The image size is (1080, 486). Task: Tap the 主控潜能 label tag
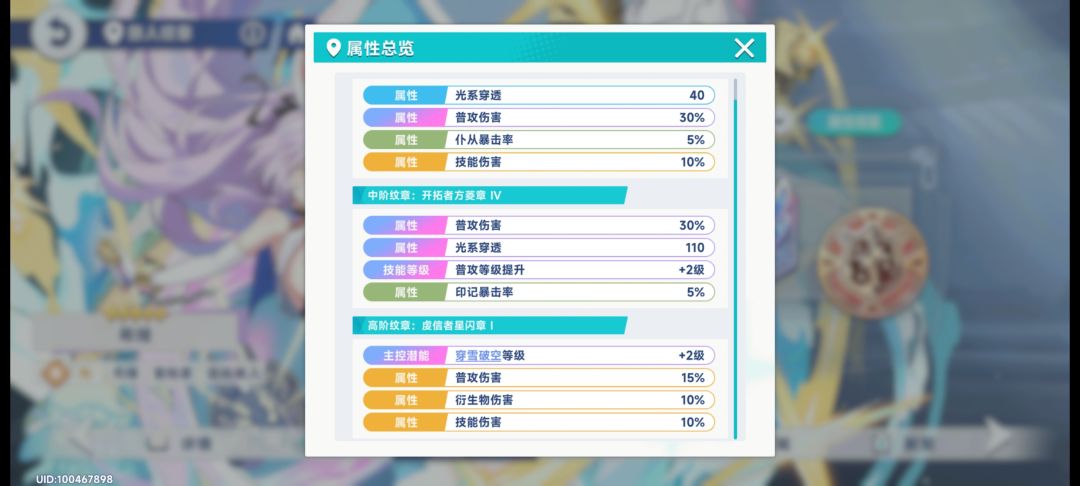tap(406, 356)
